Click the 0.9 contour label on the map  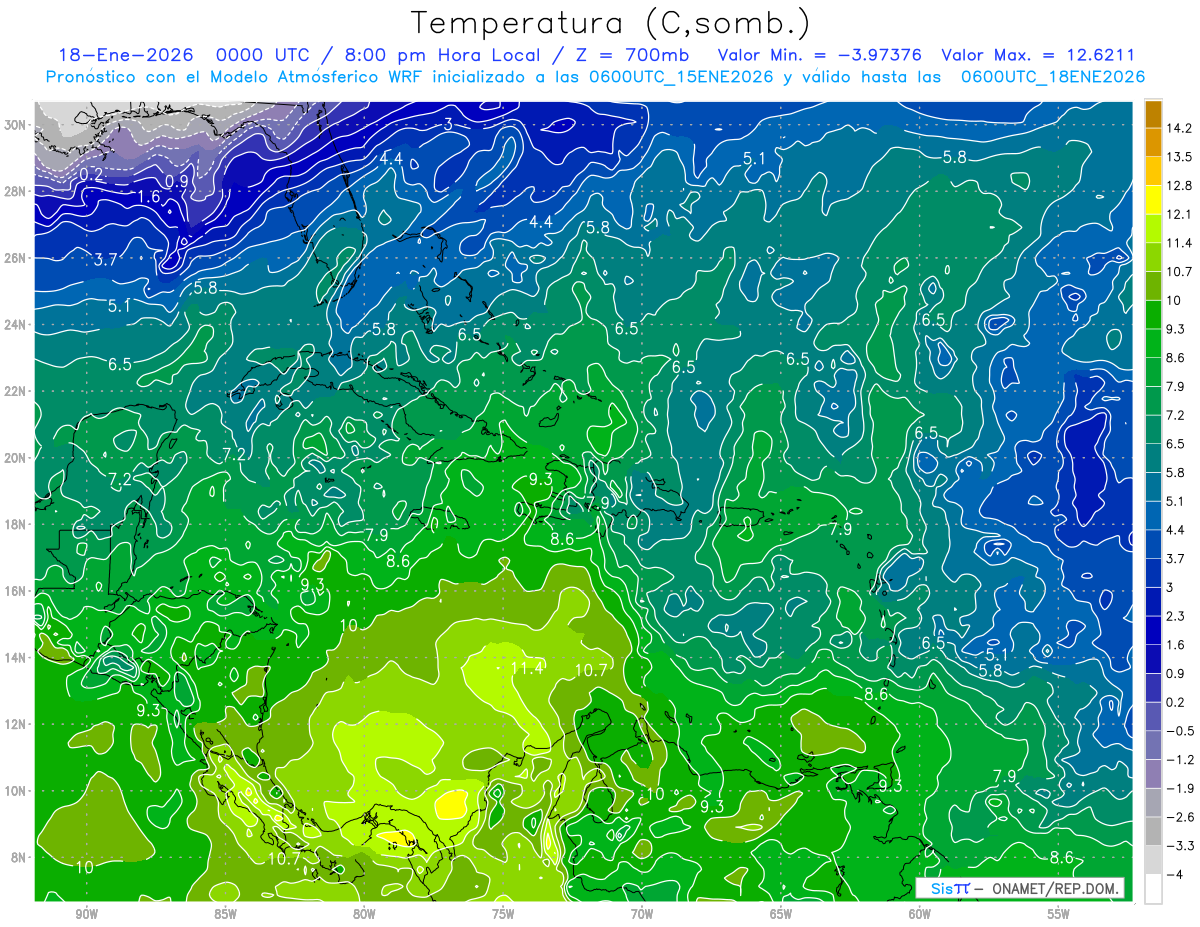(x=176, y=181)
